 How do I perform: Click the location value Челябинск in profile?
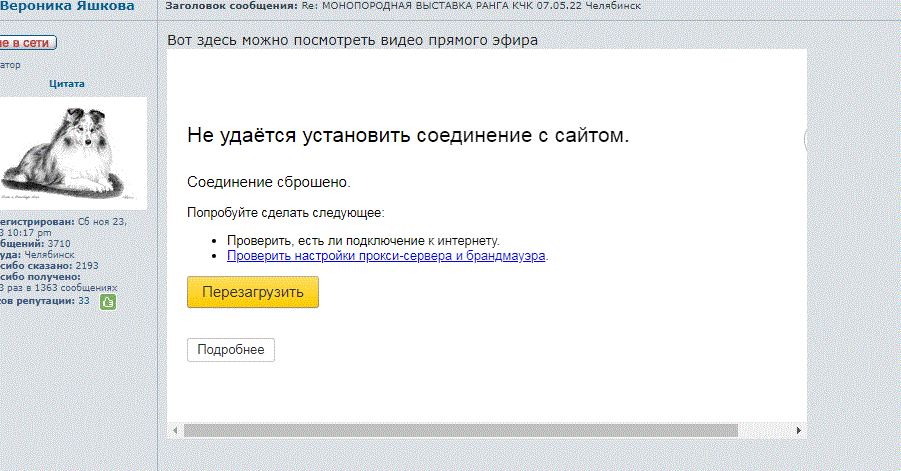pyautogui.click(x=49, y=254)
